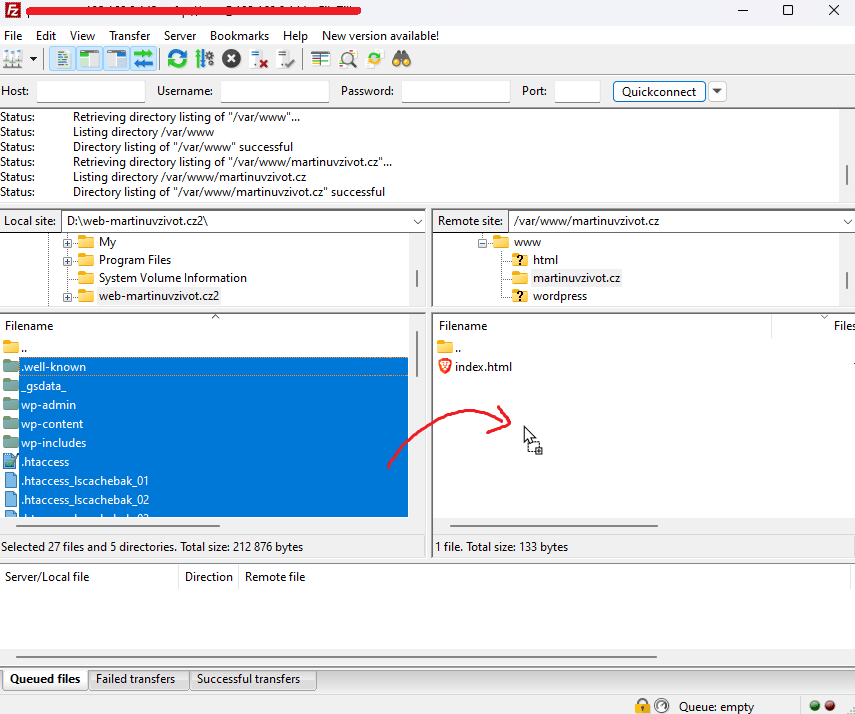Open the Quickconnect history dropdown arrow

(x=717, y=91)
